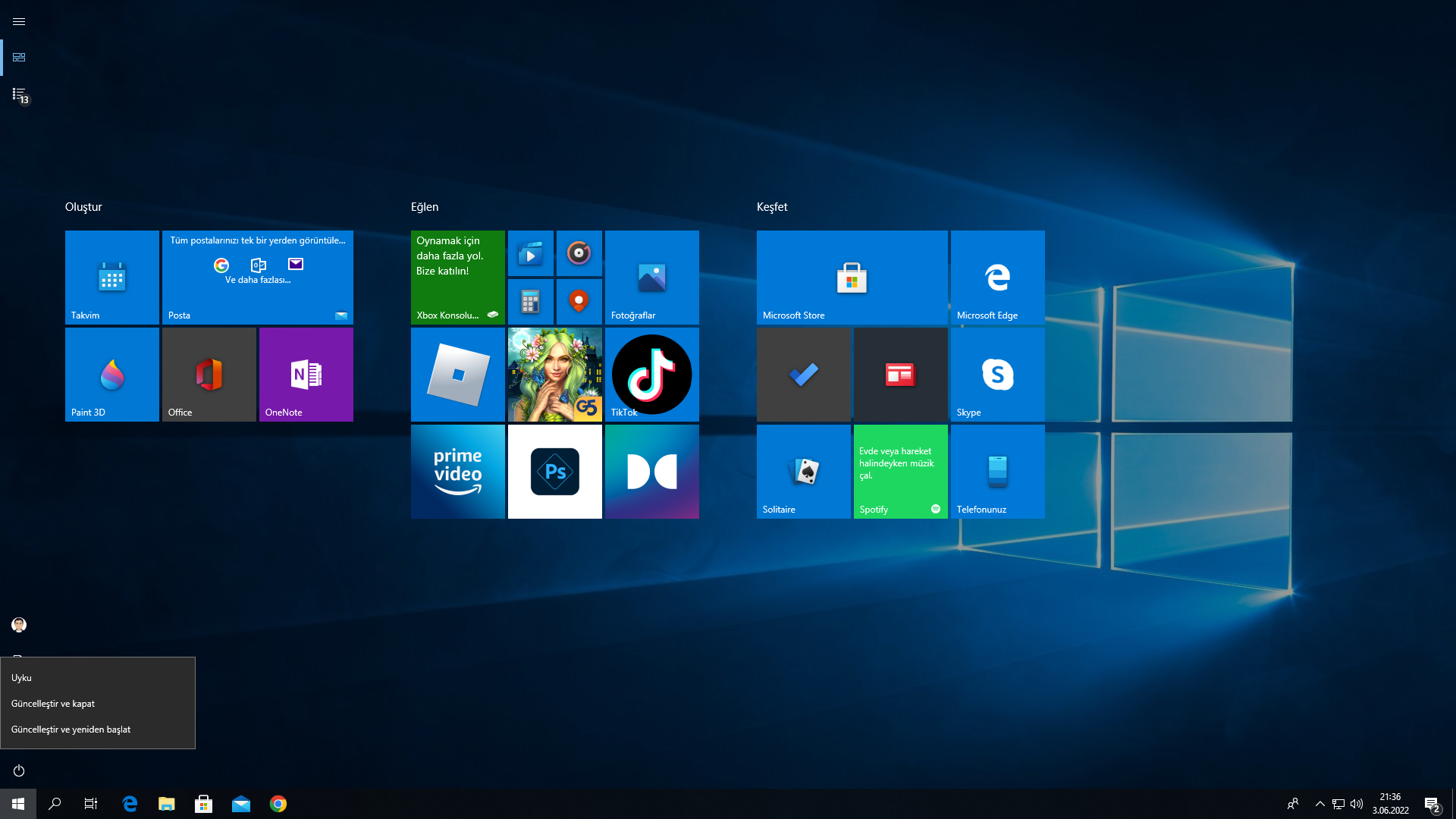The image size is (1456, 819).
Task: Open the Calculator small tile
Action: click(530, 302)
